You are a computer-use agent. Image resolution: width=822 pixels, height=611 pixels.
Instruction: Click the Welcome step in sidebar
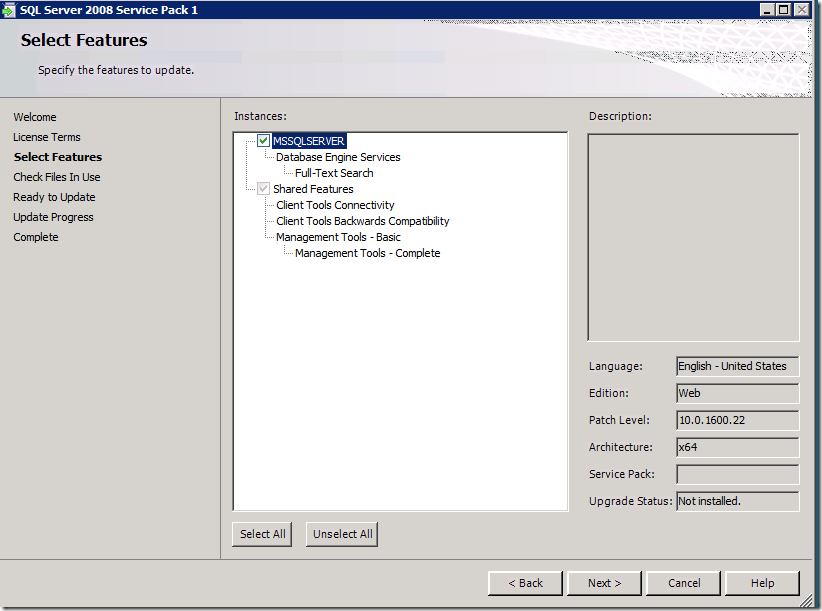35,117
